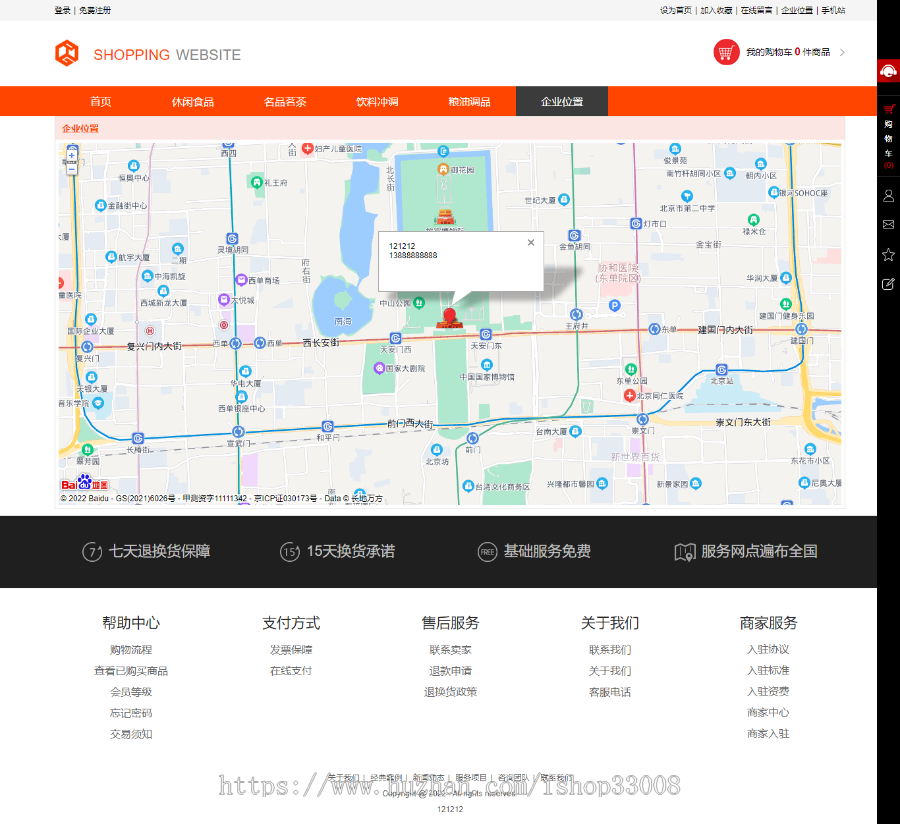The width and height of the screenshot is (900, 824).
Task: Open the user account icon in sidebar
Action: coord(888,196)
